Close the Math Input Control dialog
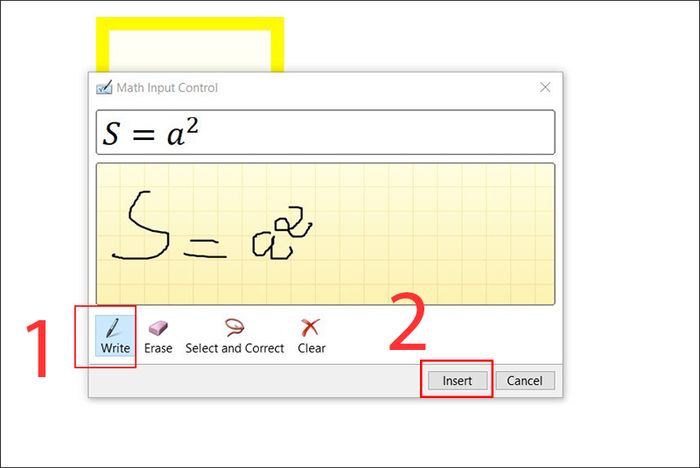Screen dimensions: 700x468 tap(545, 87)
